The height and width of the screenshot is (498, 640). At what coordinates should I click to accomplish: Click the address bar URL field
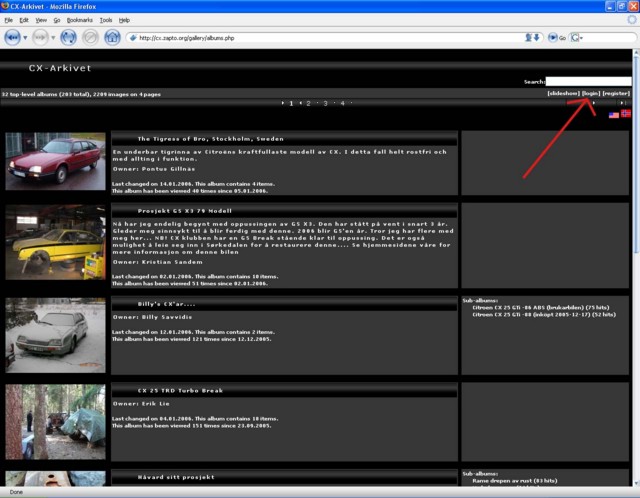click(327, 38)
